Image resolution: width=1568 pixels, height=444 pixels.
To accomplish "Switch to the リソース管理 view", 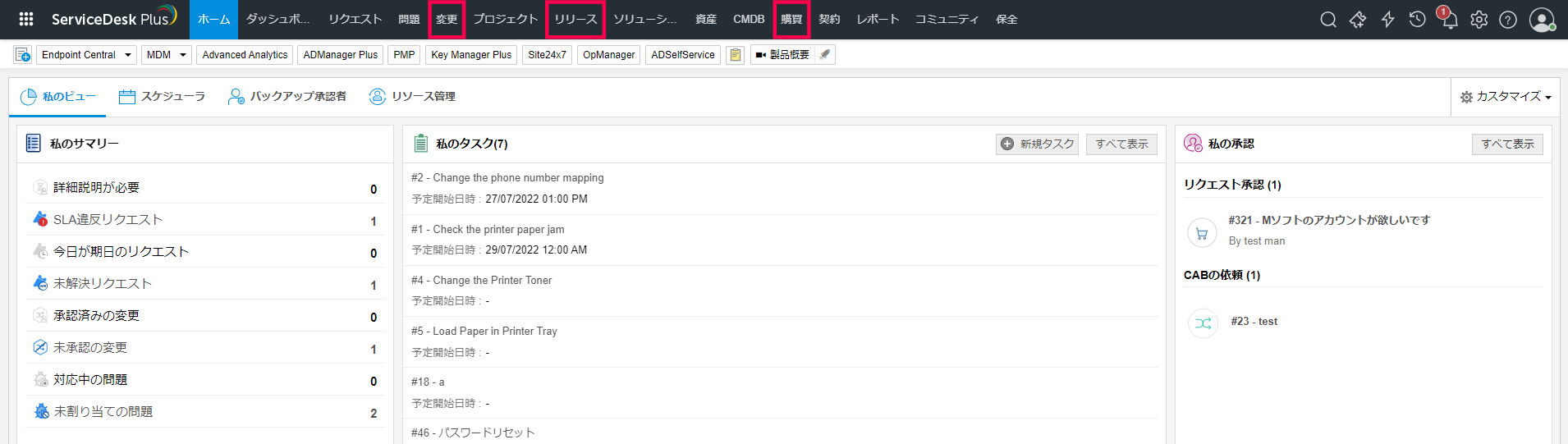I will 412,97.
